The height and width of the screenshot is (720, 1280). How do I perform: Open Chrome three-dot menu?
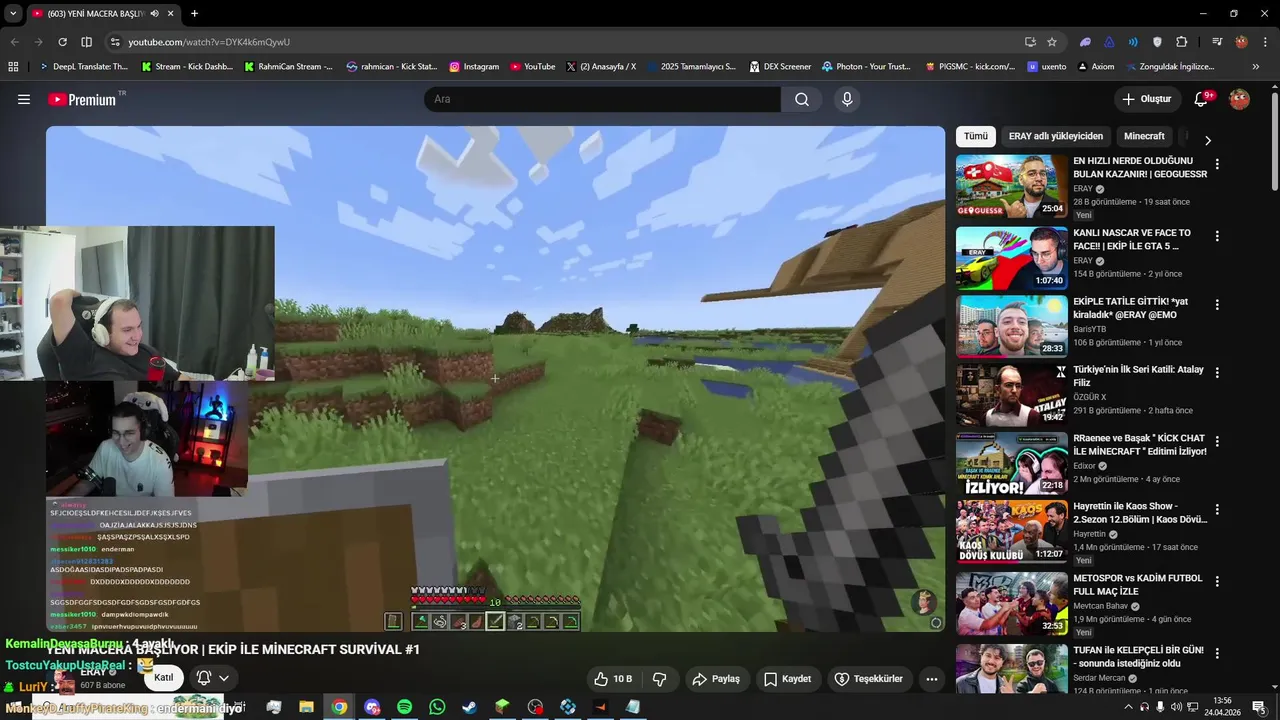tap(1264, 42)
